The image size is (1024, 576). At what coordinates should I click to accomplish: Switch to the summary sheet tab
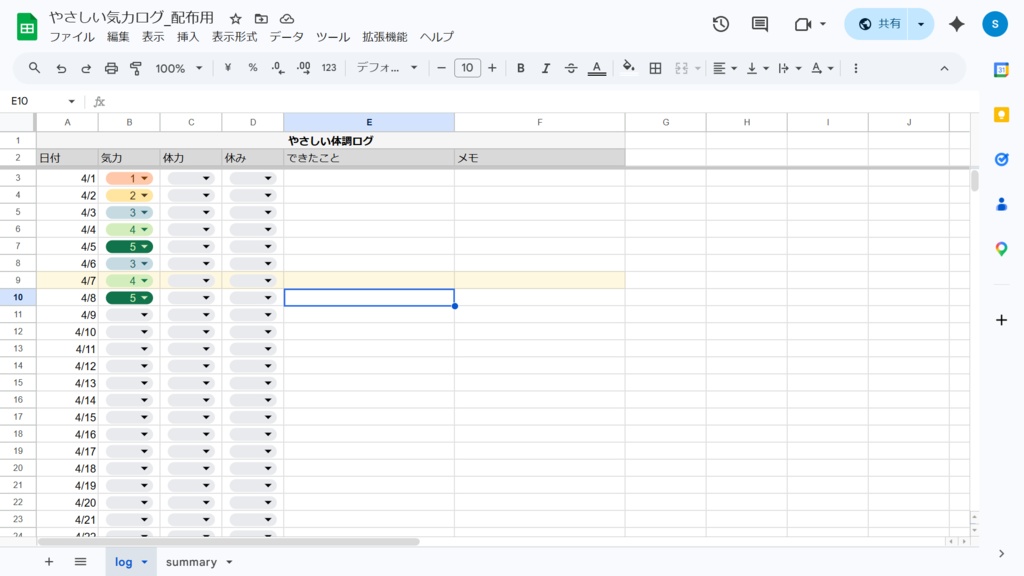coord(191,562)
